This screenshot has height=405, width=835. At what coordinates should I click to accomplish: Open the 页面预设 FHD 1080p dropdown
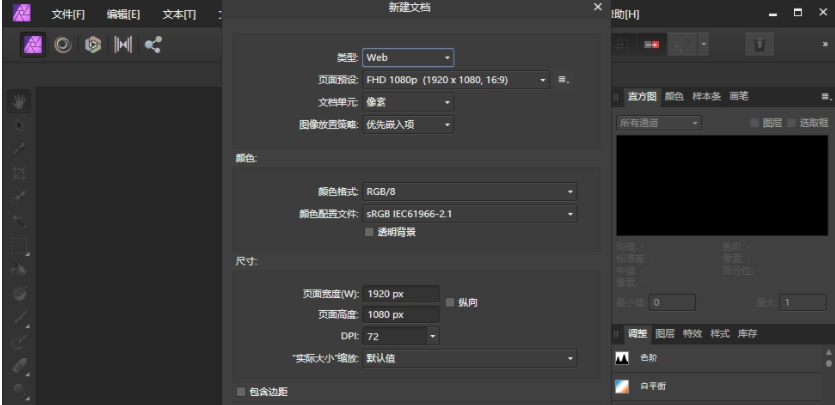click(456, 80)
